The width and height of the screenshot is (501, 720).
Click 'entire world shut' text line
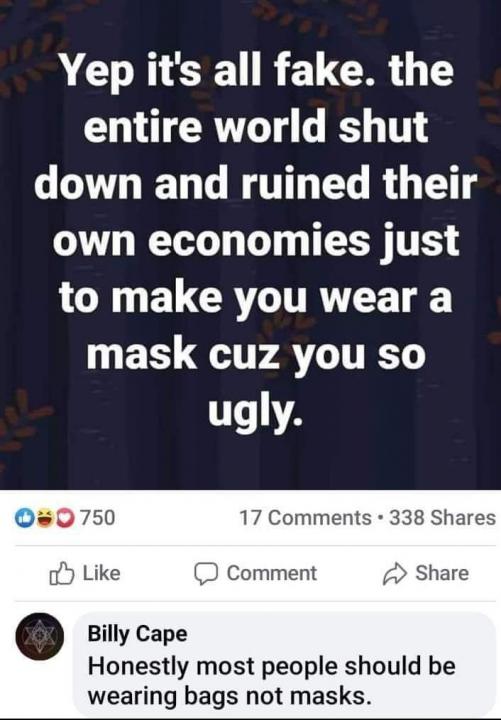256,126
